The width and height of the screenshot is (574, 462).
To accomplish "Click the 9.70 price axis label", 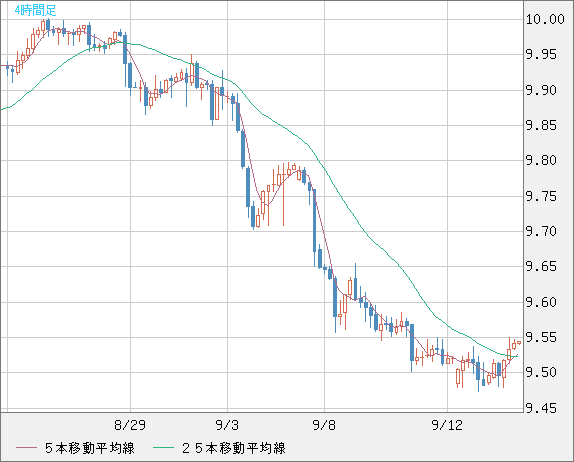I will [x=541, y=231].
